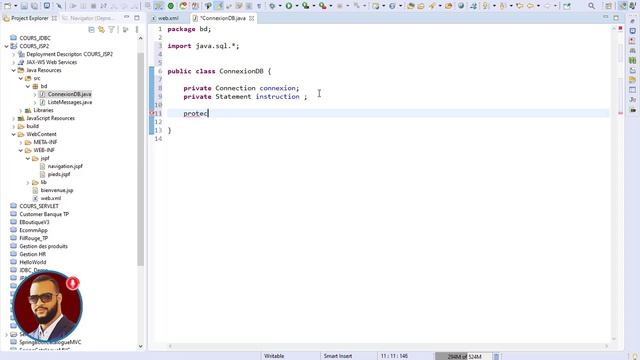
Task: Click the Save All toolbar icon
Action: coord(34,6)
